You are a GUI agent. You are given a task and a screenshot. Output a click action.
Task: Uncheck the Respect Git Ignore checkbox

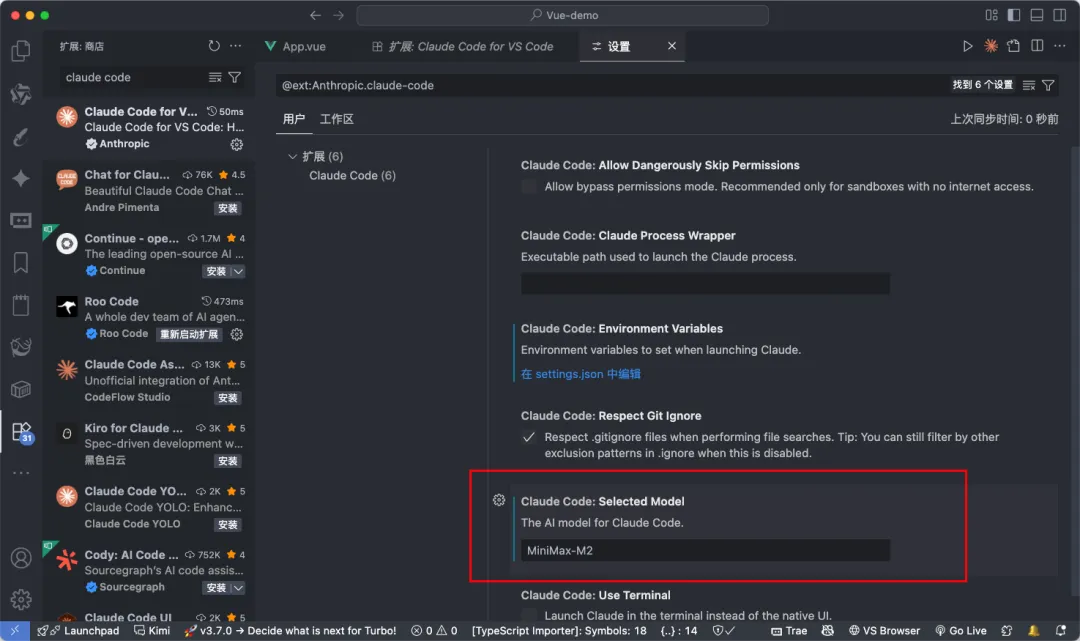coord(529,437)
